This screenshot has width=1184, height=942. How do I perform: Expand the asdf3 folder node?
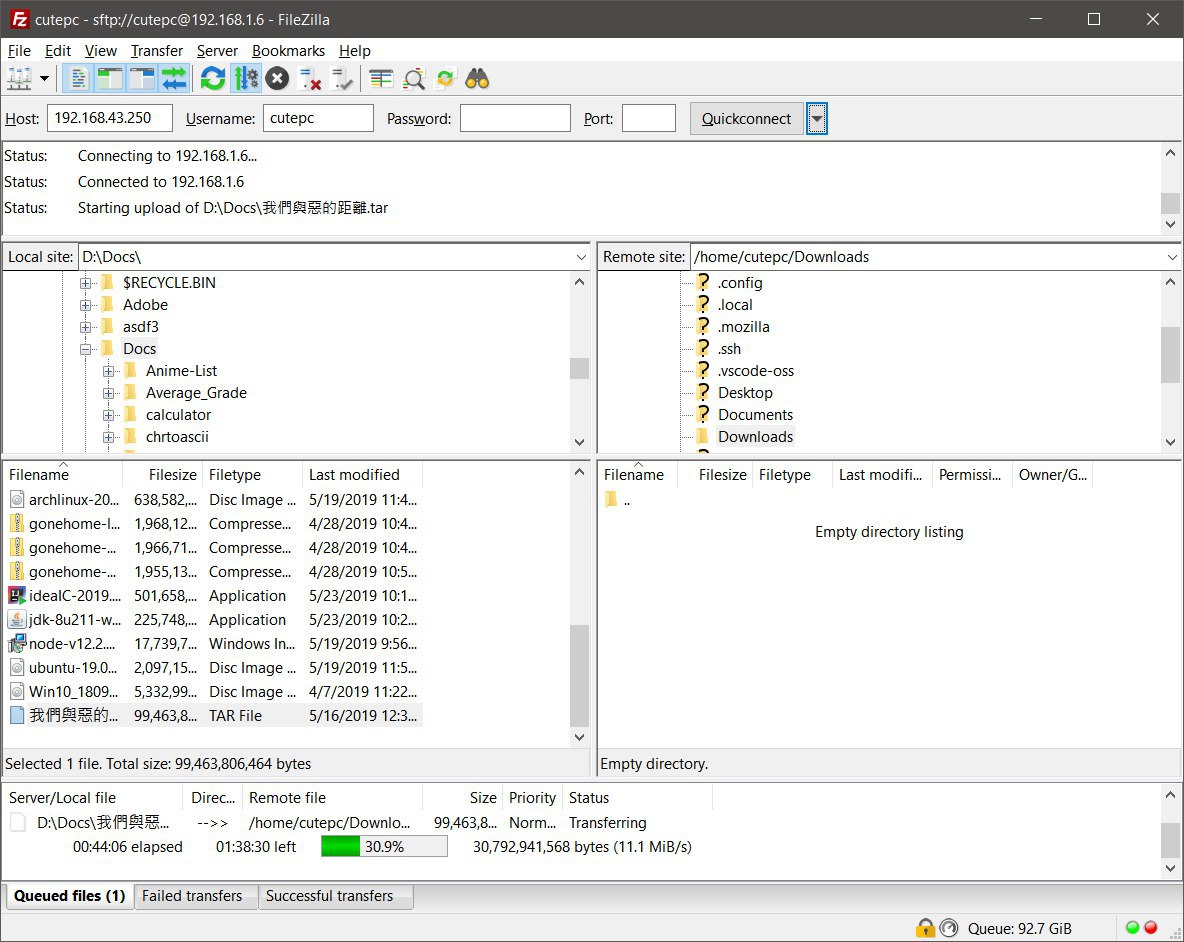[85, 327]
